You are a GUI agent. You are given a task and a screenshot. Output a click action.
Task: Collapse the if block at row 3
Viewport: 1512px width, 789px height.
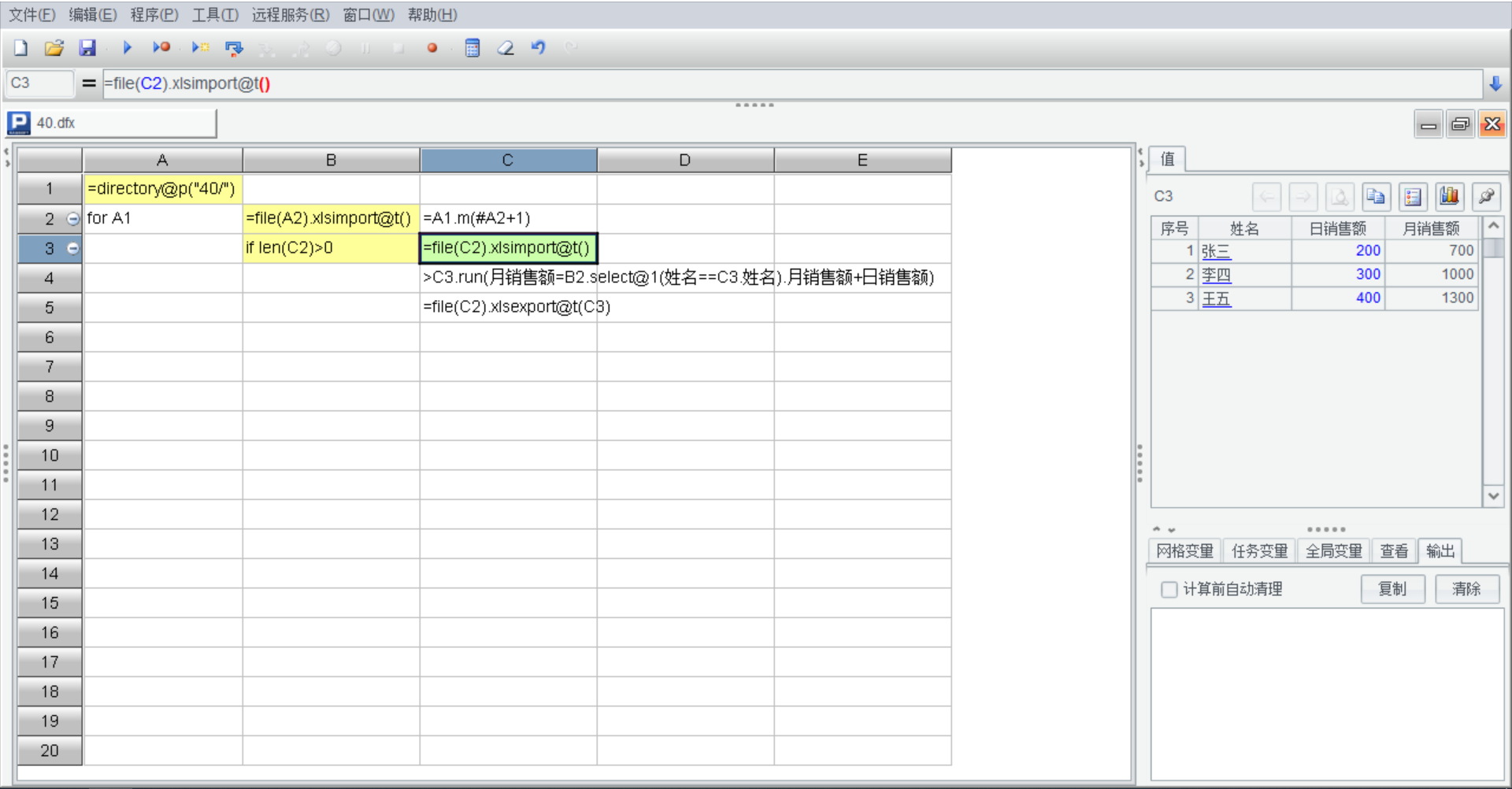(73, 249)
